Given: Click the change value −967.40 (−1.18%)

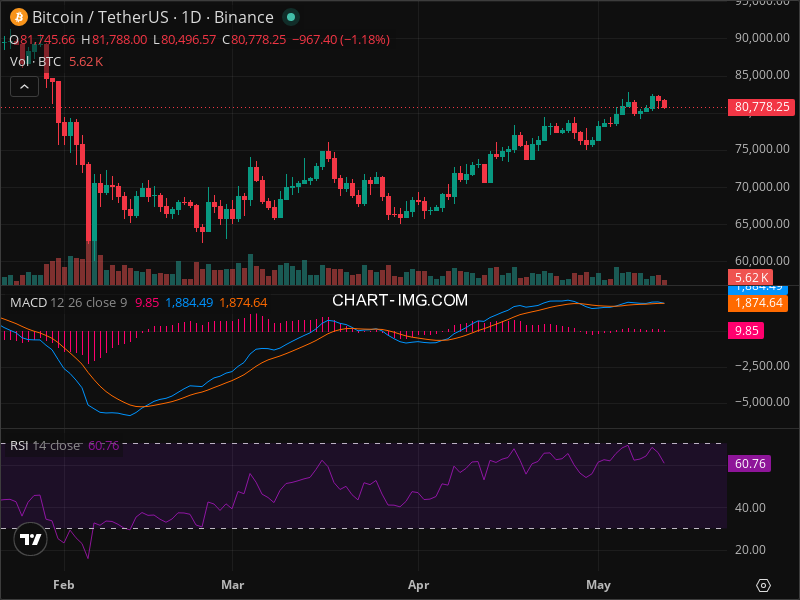Looking at the screenshot, I should (341, 40).
